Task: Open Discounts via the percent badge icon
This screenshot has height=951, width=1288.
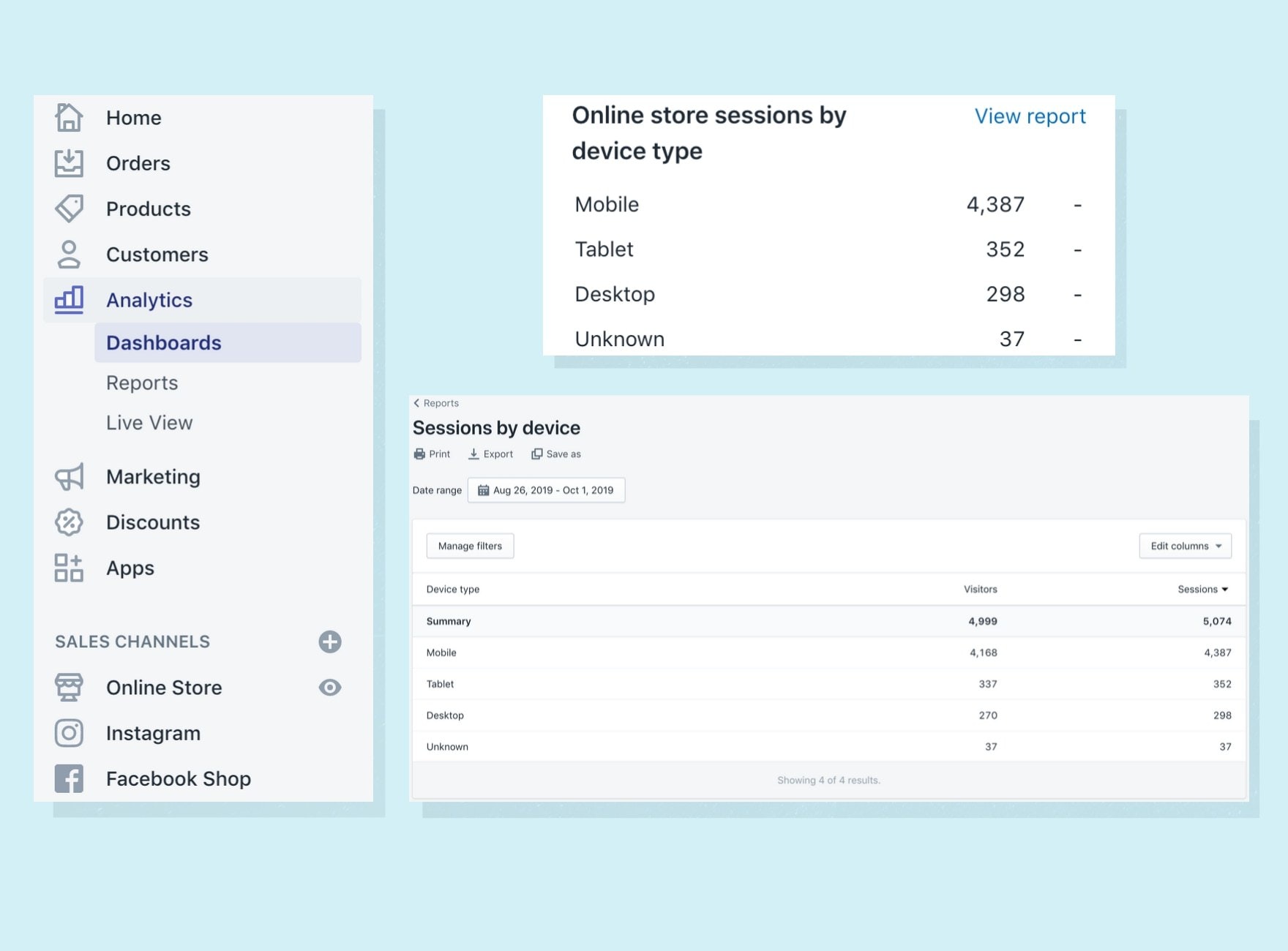Action: click(x=69, y=522)
